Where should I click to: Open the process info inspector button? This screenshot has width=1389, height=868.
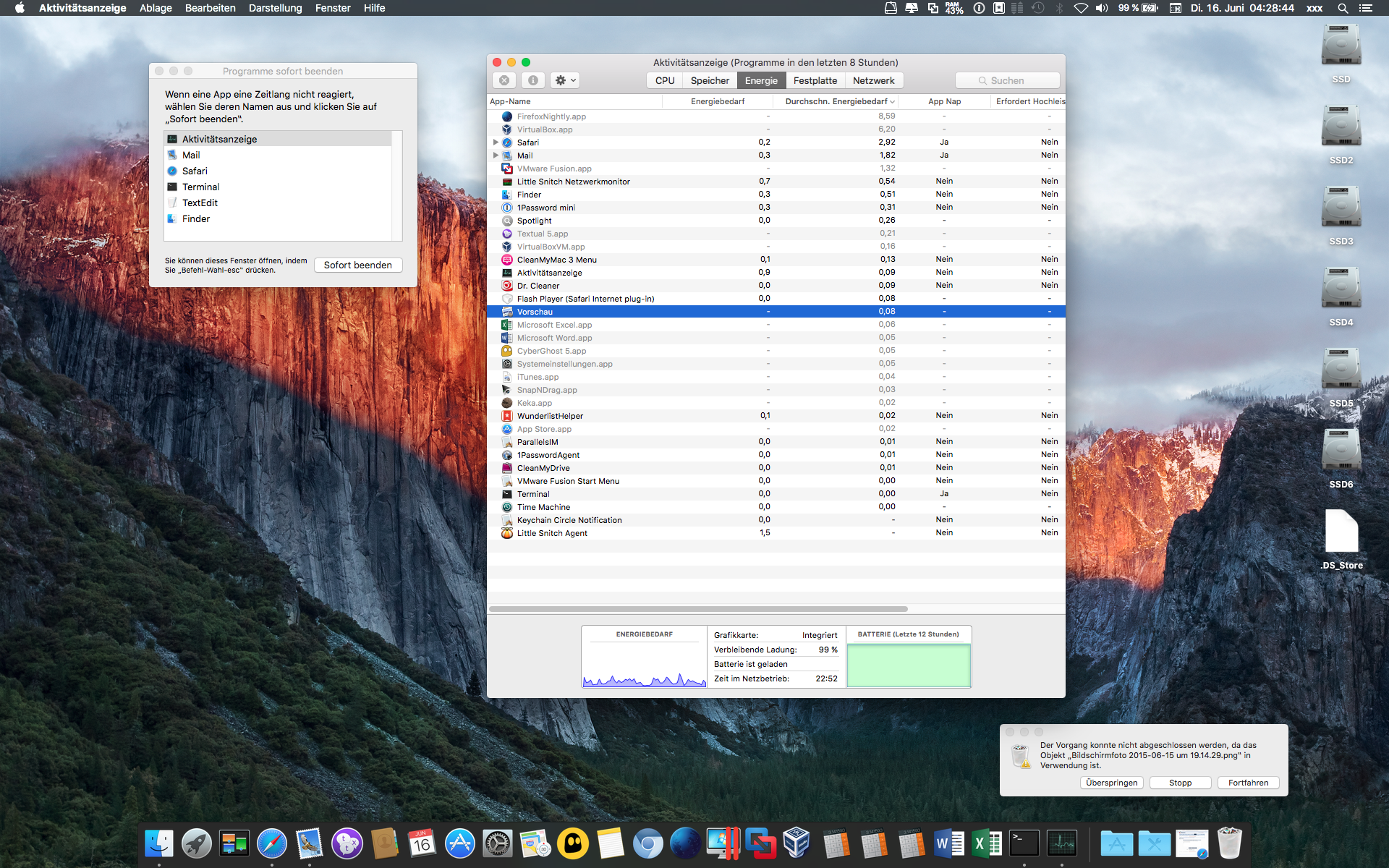532,80
